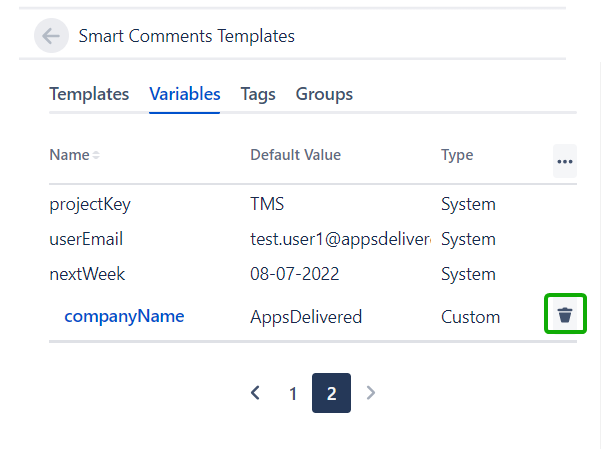
Task: Click the Default Value column header
Action: (295, 155)
